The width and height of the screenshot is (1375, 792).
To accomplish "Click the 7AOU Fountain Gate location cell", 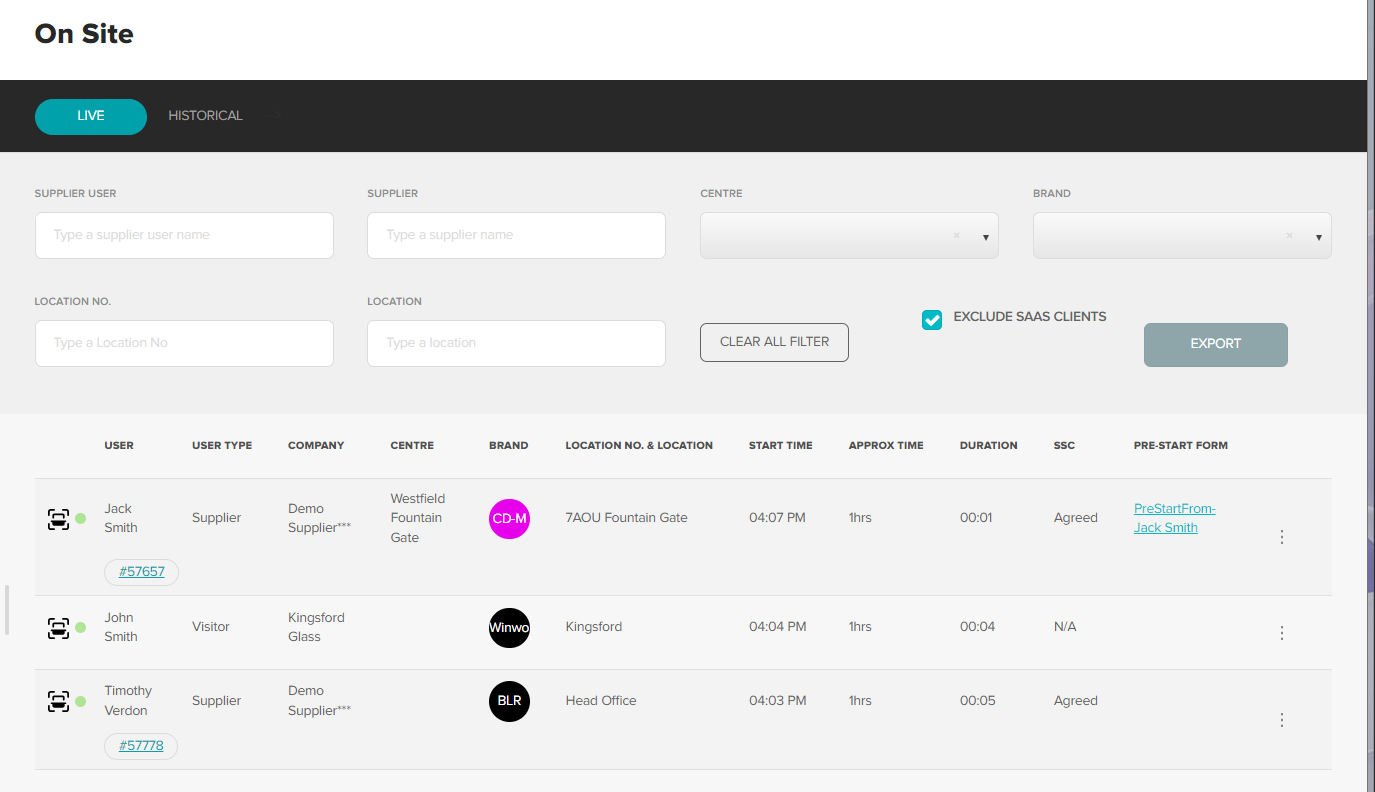I will 627,518.
